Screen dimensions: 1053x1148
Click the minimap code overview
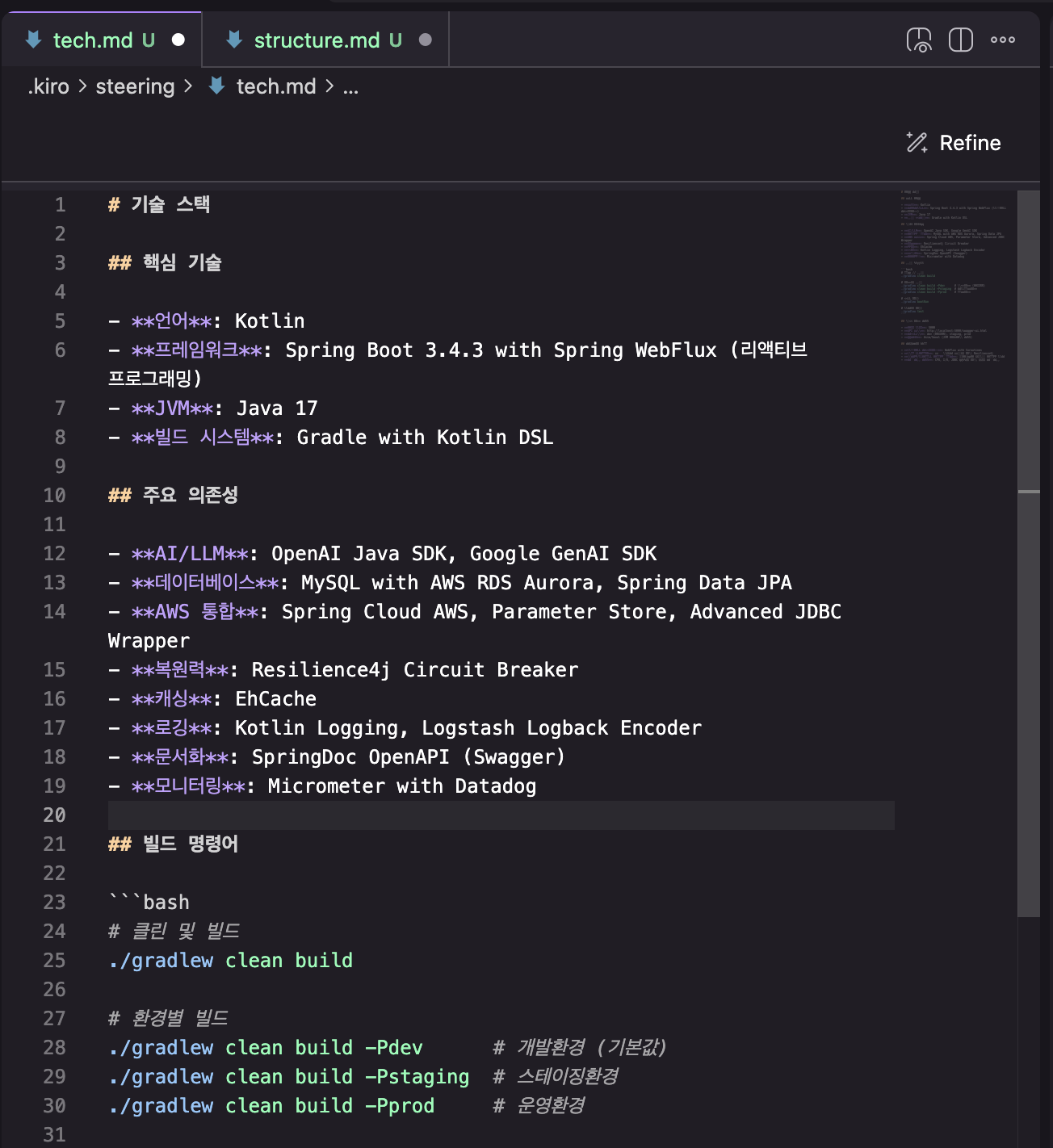click(954, 274)
